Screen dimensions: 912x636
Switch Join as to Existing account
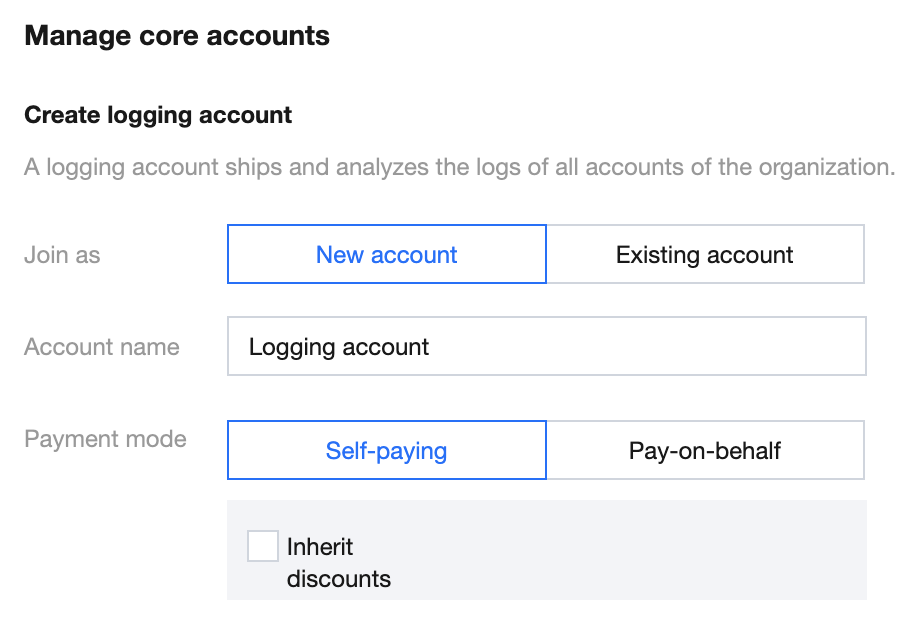tap(705, 254)
